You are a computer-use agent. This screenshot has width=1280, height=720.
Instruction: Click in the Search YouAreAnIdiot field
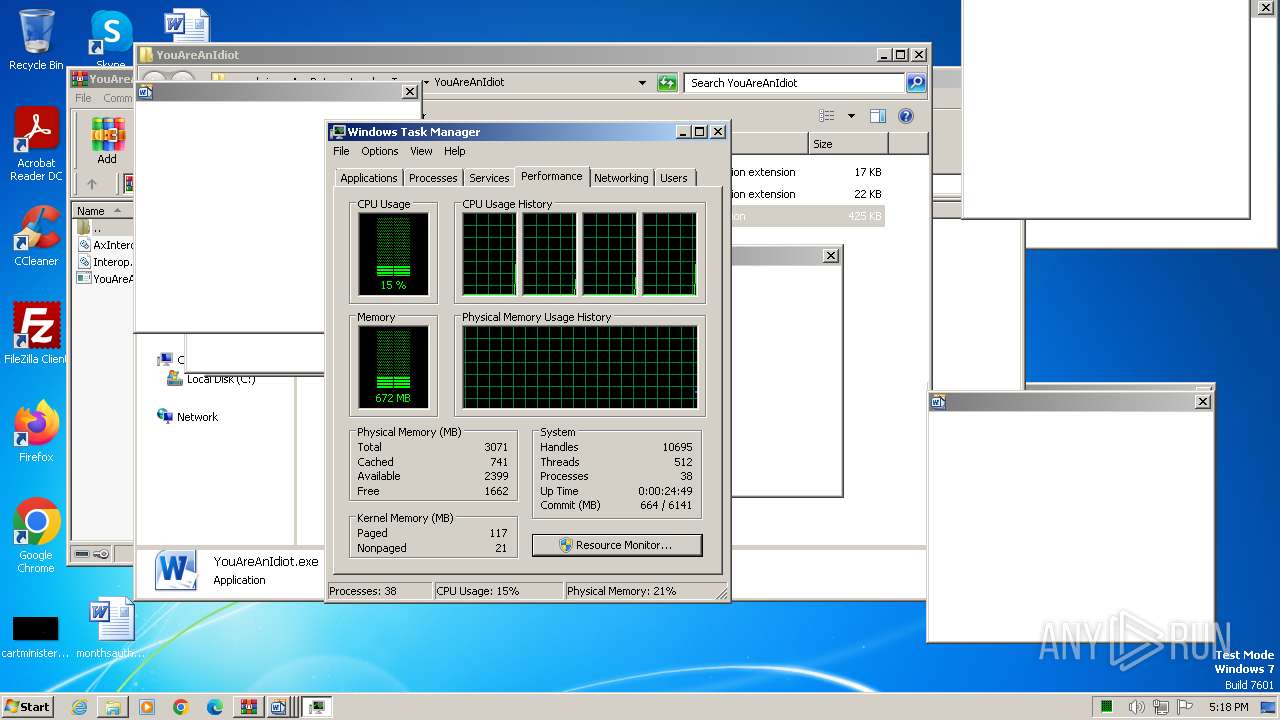point(795,83)
